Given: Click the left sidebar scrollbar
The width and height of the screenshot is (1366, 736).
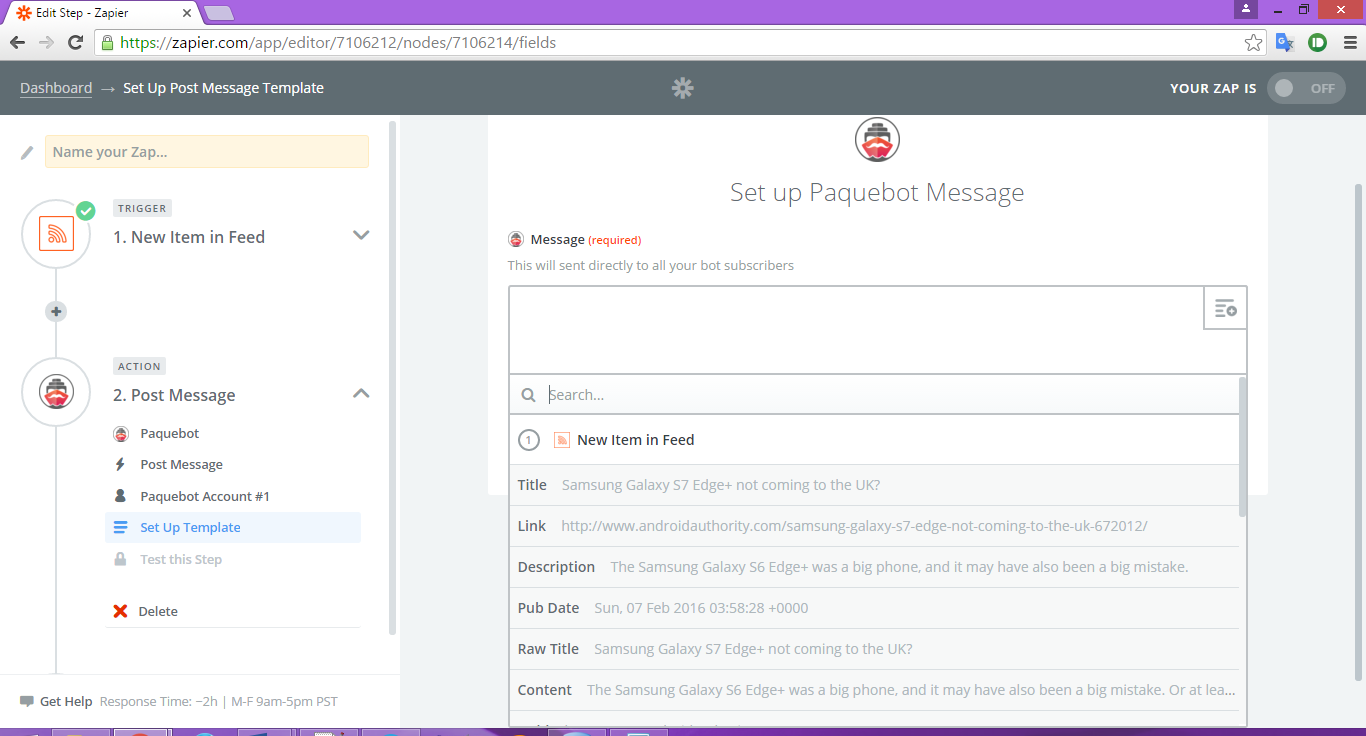Looking at the screenshot, I should click(x=392, y=378).
